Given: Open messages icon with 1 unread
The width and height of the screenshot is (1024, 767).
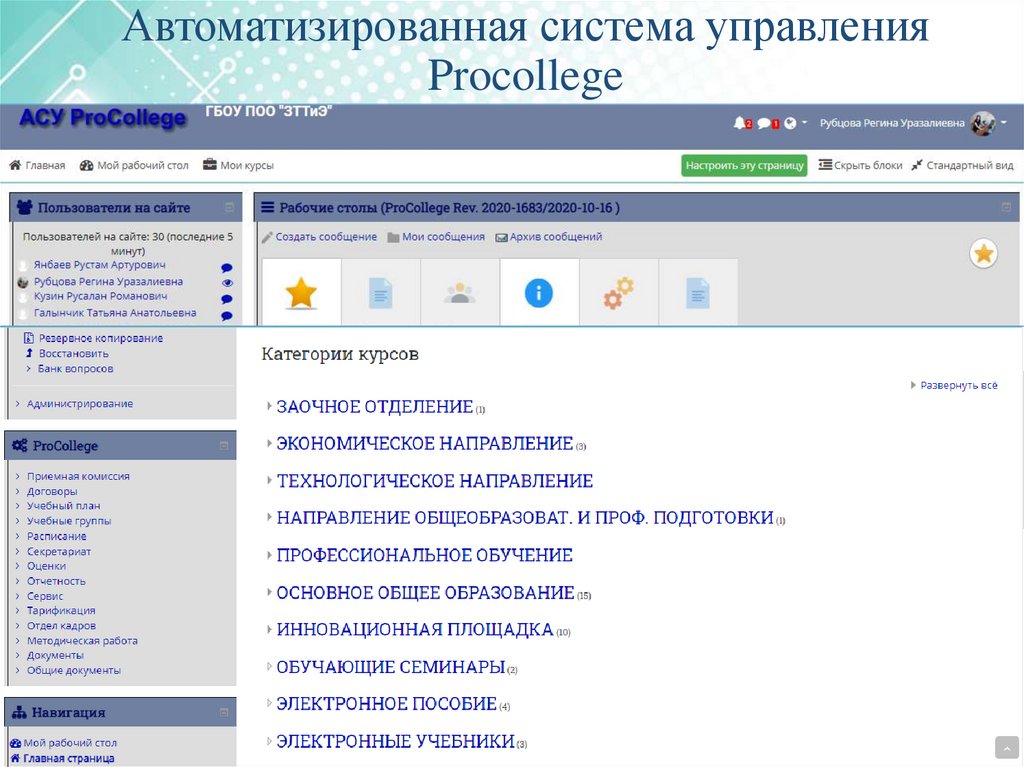Looking at the screenshot, I should pos(763,122).
